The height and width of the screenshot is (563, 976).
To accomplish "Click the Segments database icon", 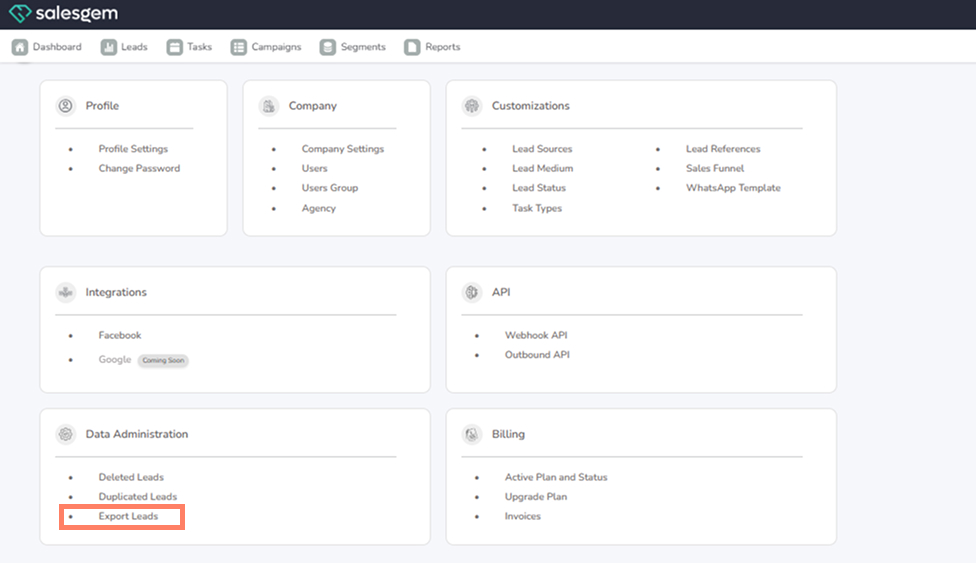I will pos(328,47).
